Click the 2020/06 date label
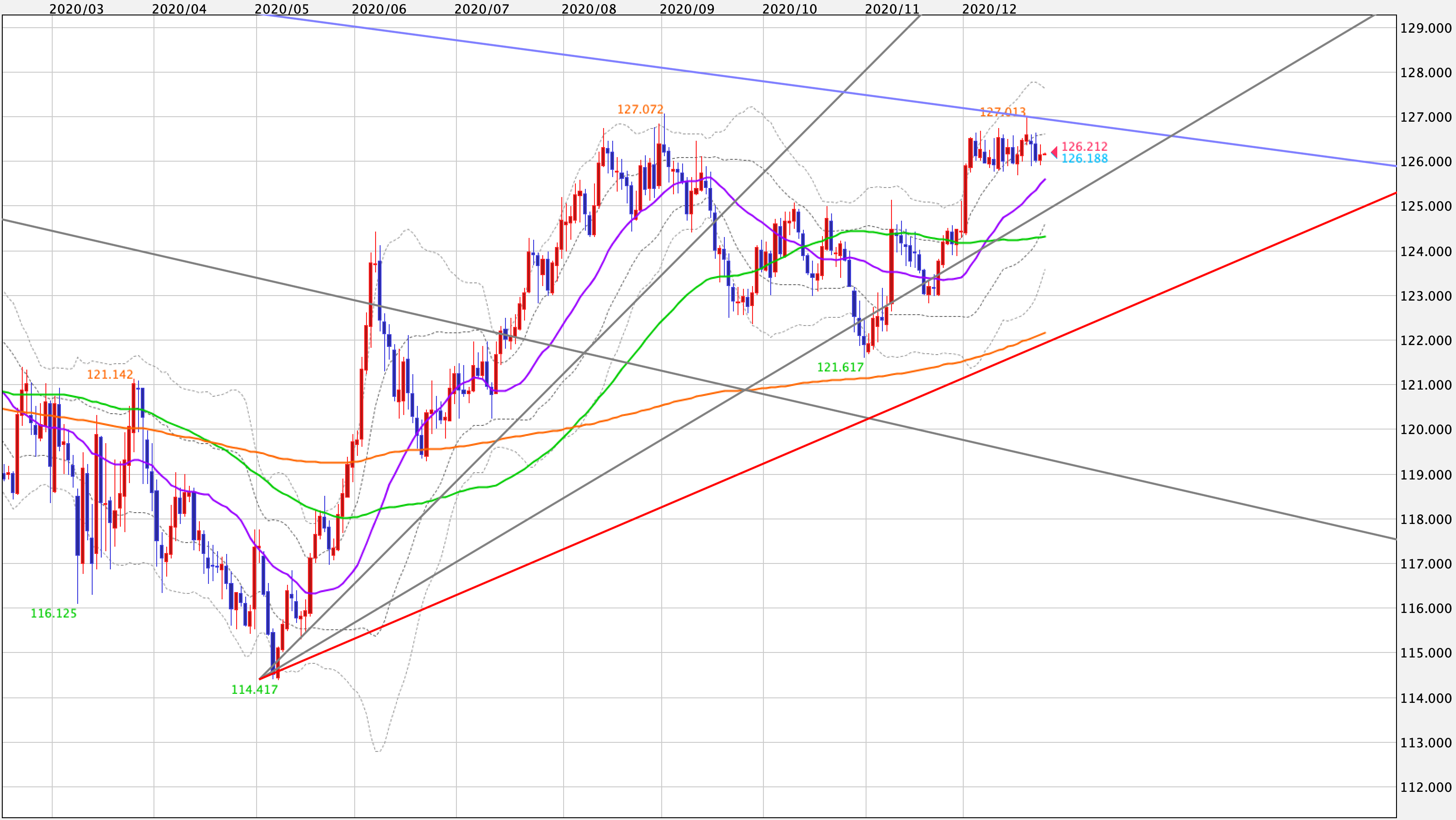The image size is (1456, 820). (379, 9)
